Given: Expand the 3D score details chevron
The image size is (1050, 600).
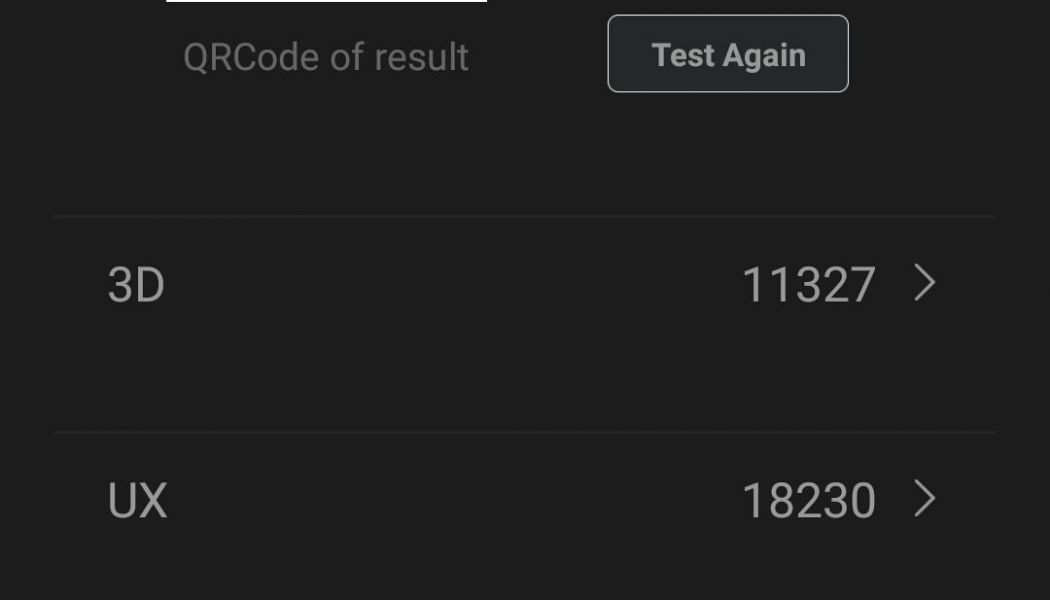Looking at the screenshot, I should 925,283.
